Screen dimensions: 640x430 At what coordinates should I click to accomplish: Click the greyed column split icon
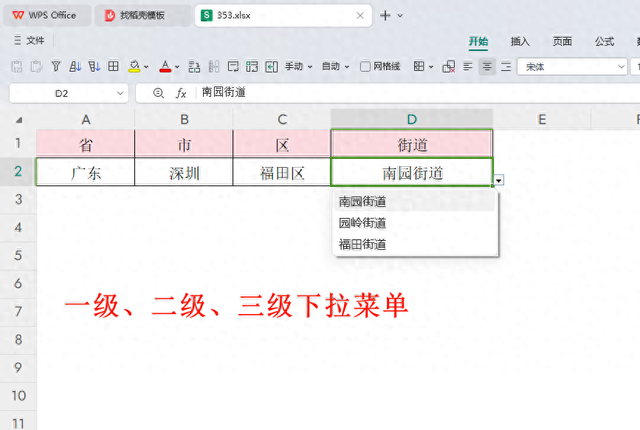pyautogui.click(x=214, y=66)
